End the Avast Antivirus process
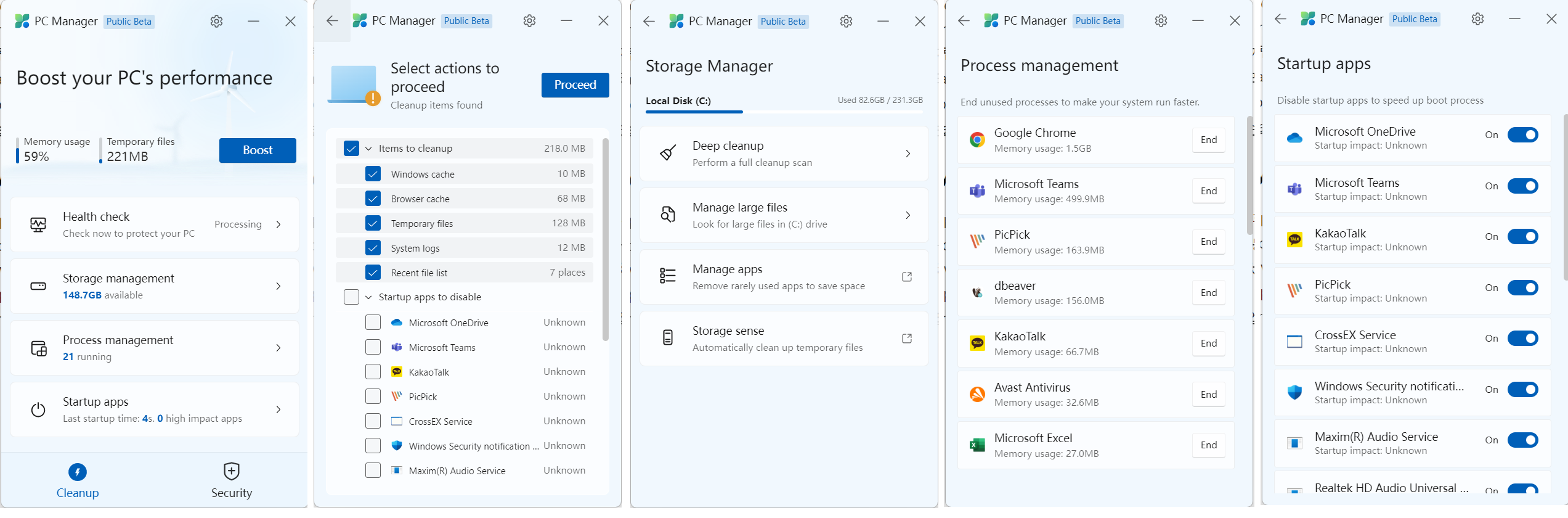This screenshot has height=518, width=1568. coord(1208,395)
